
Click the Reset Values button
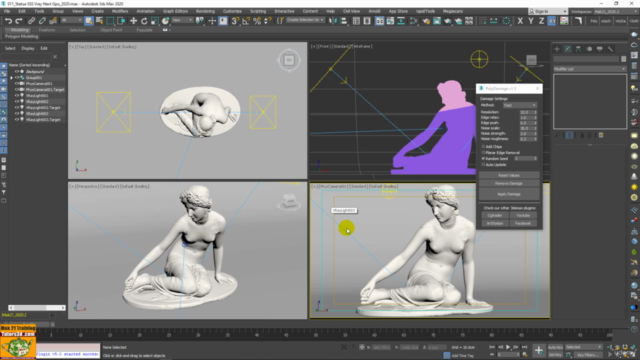[x=509, y=175]
